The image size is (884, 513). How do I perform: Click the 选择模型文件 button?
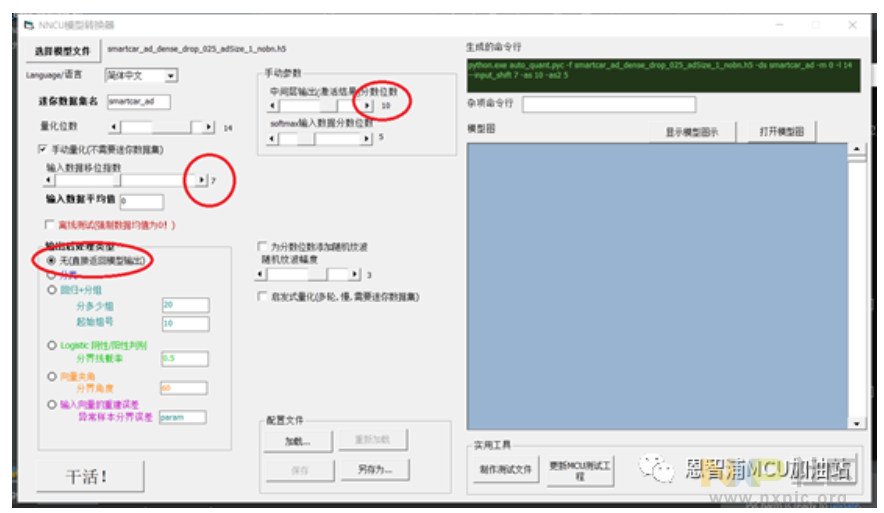click(62, 50)
